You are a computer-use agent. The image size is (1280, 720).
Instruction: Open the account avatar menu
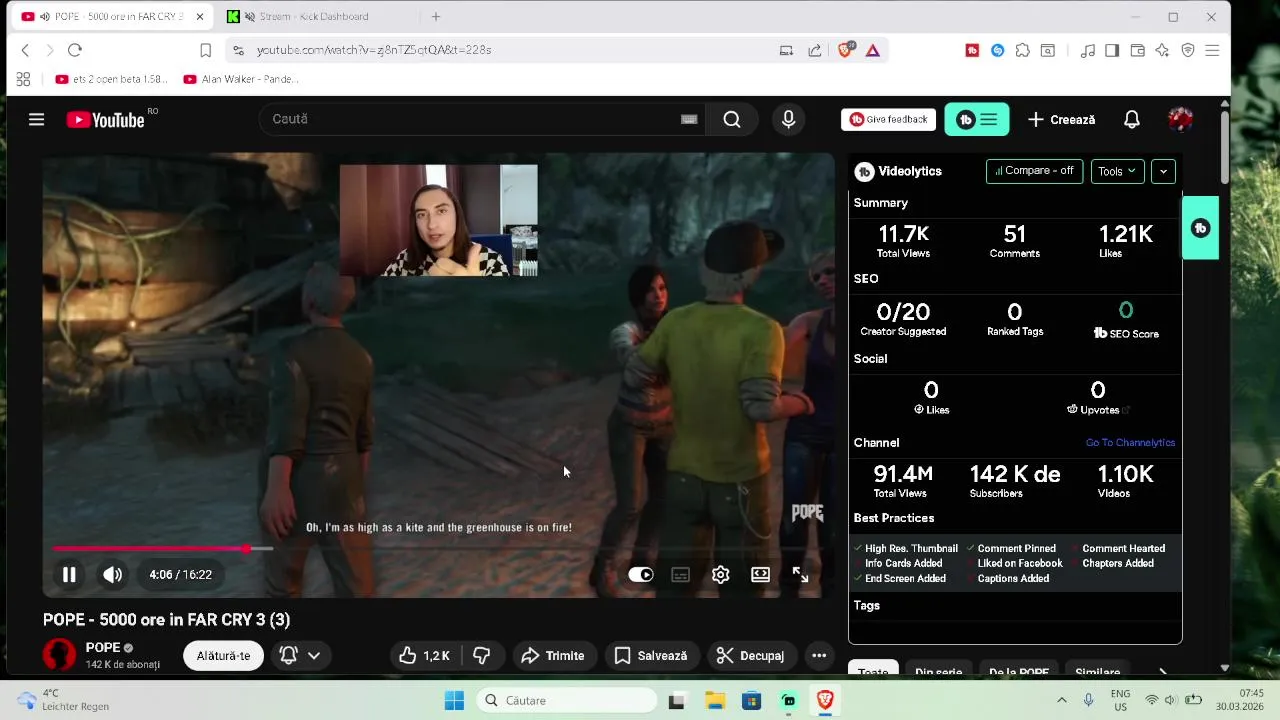tap(1180, 119)
